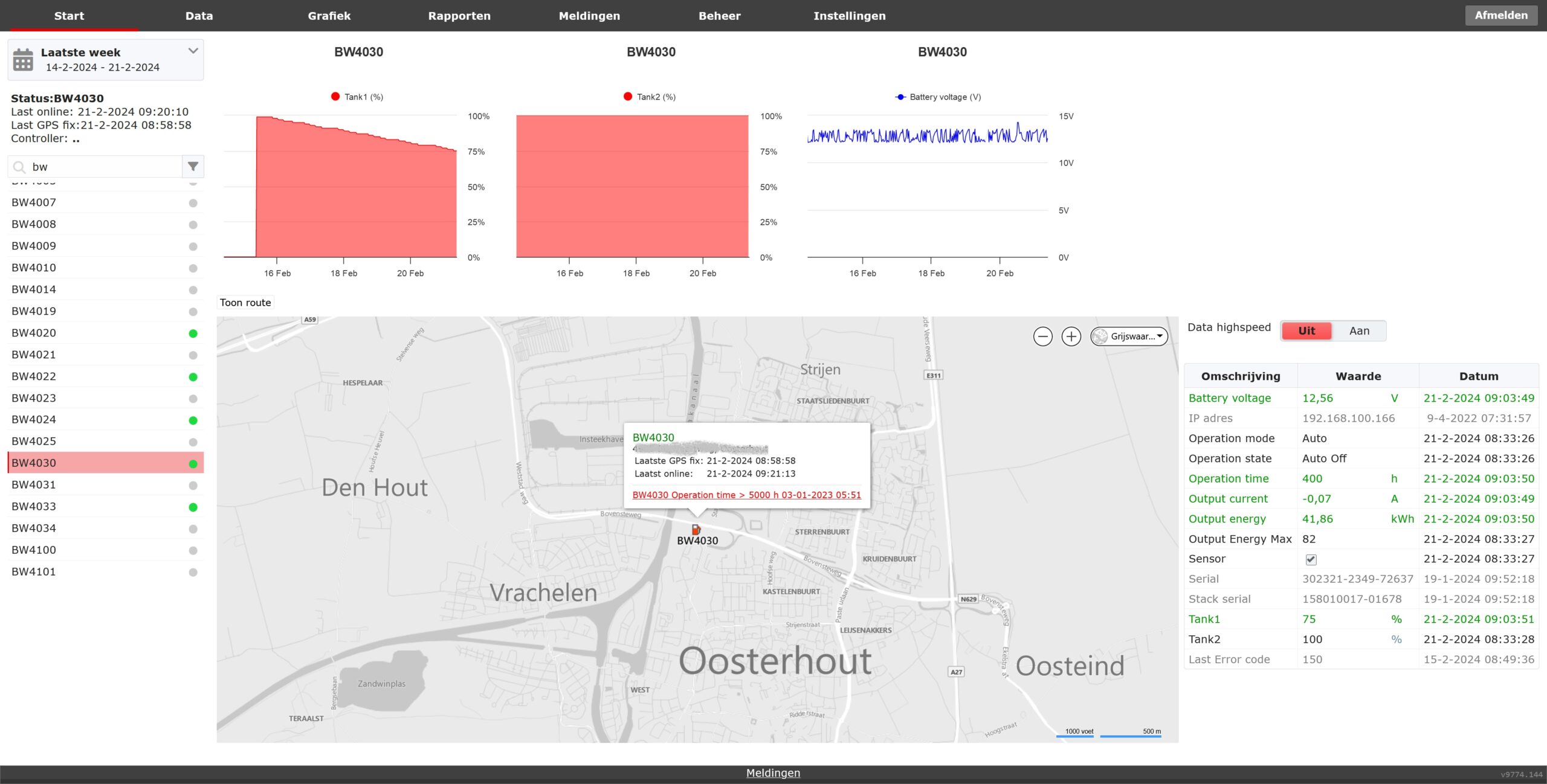Click the BW4030 fuel marker on map
1547x784 pixels.
point(696,530)
